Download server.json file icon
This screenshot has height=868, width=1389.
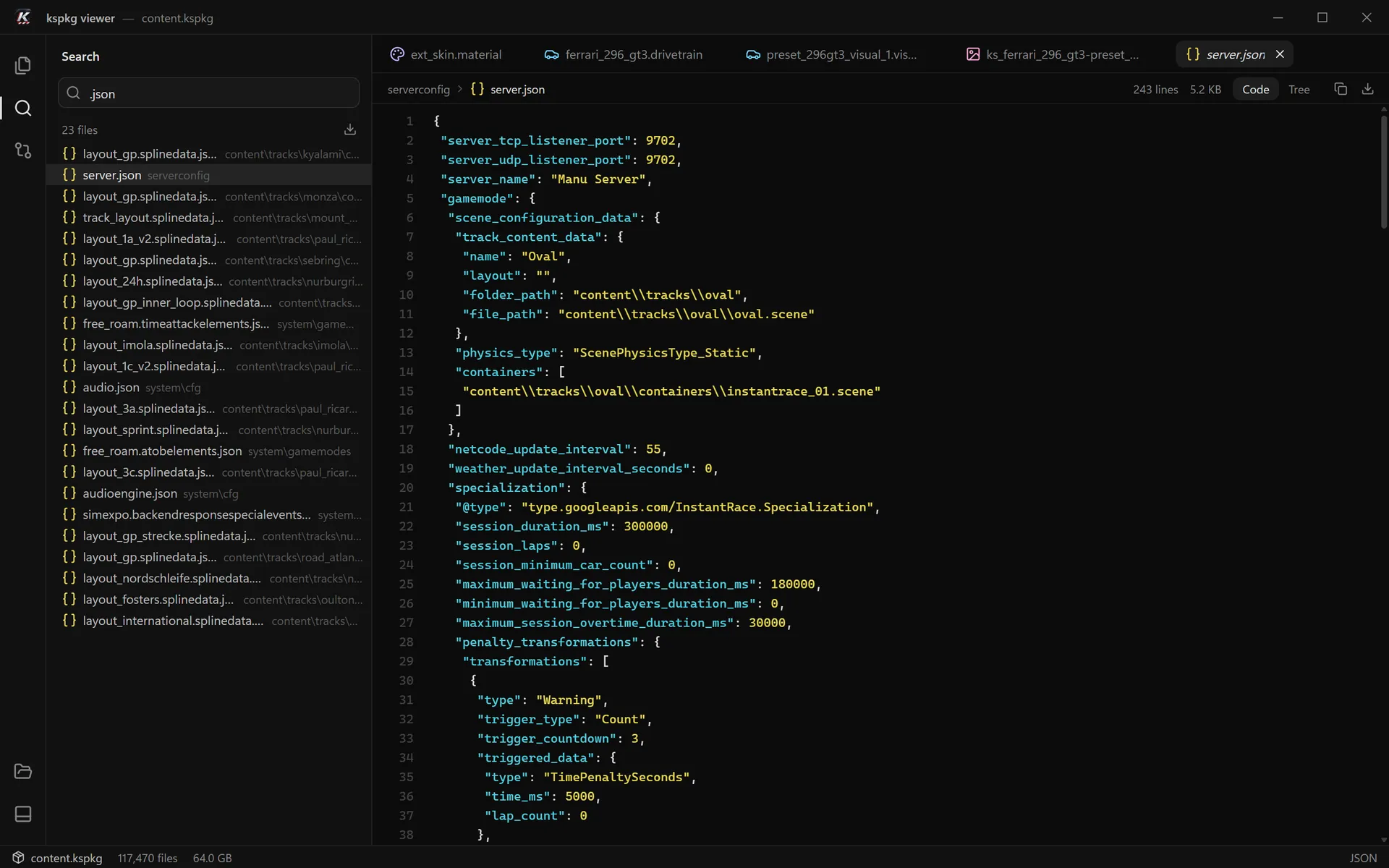[1367, 89]
